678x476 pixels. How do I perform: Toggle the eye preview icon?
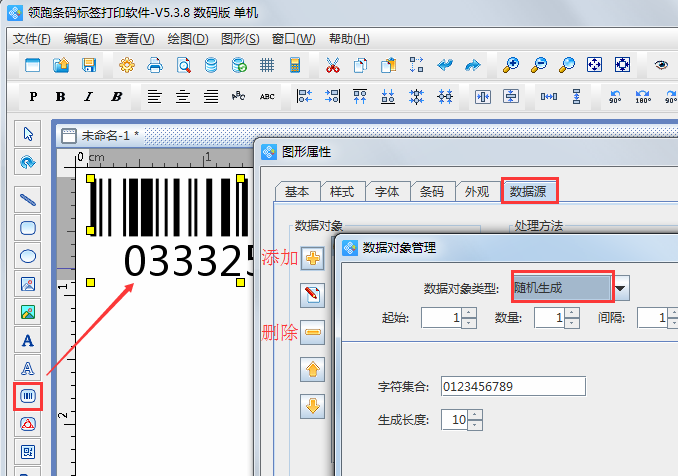(x=661, y=65)
